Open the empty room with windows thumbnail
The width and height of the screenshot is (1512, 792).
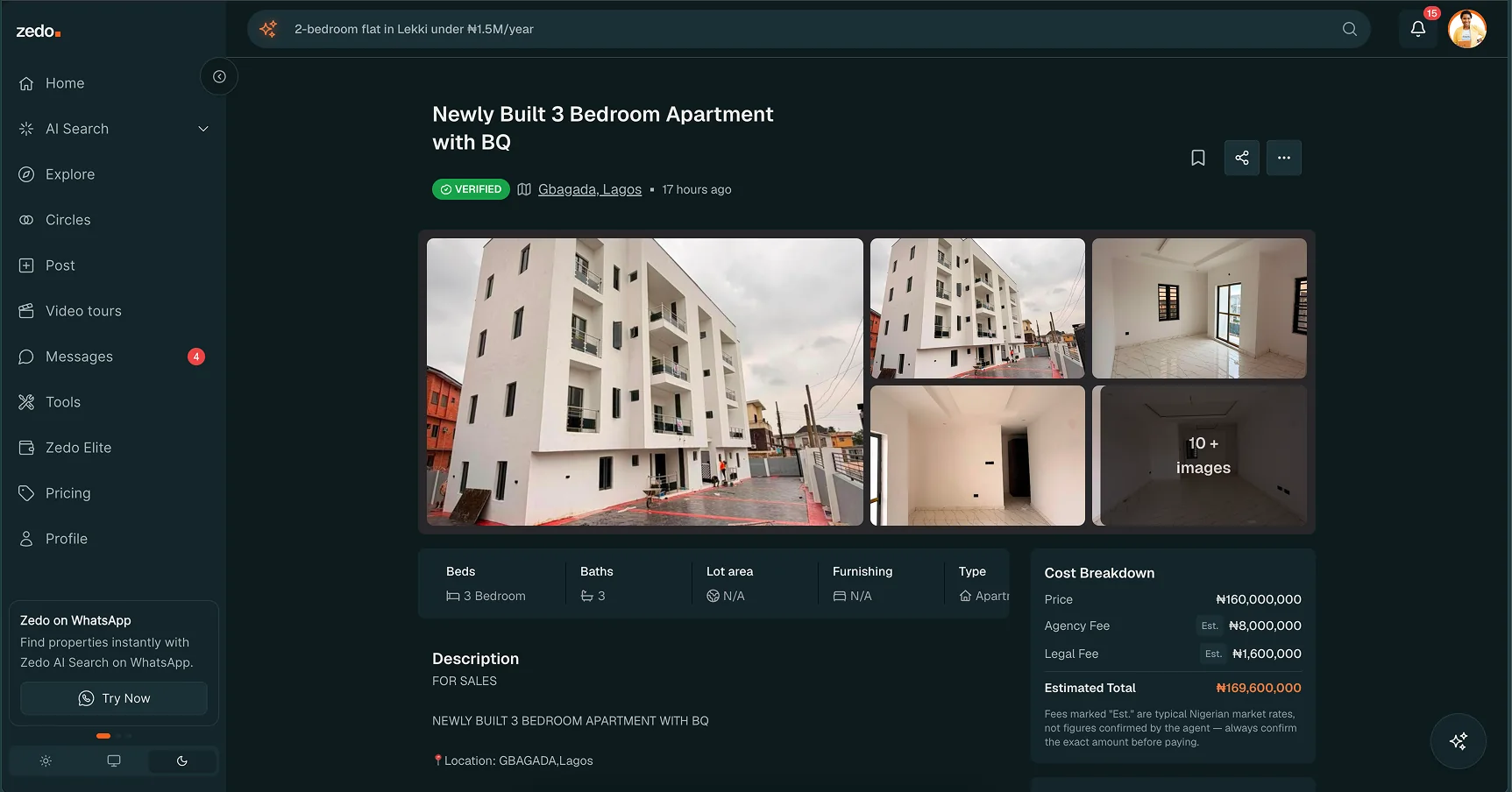1199,308
